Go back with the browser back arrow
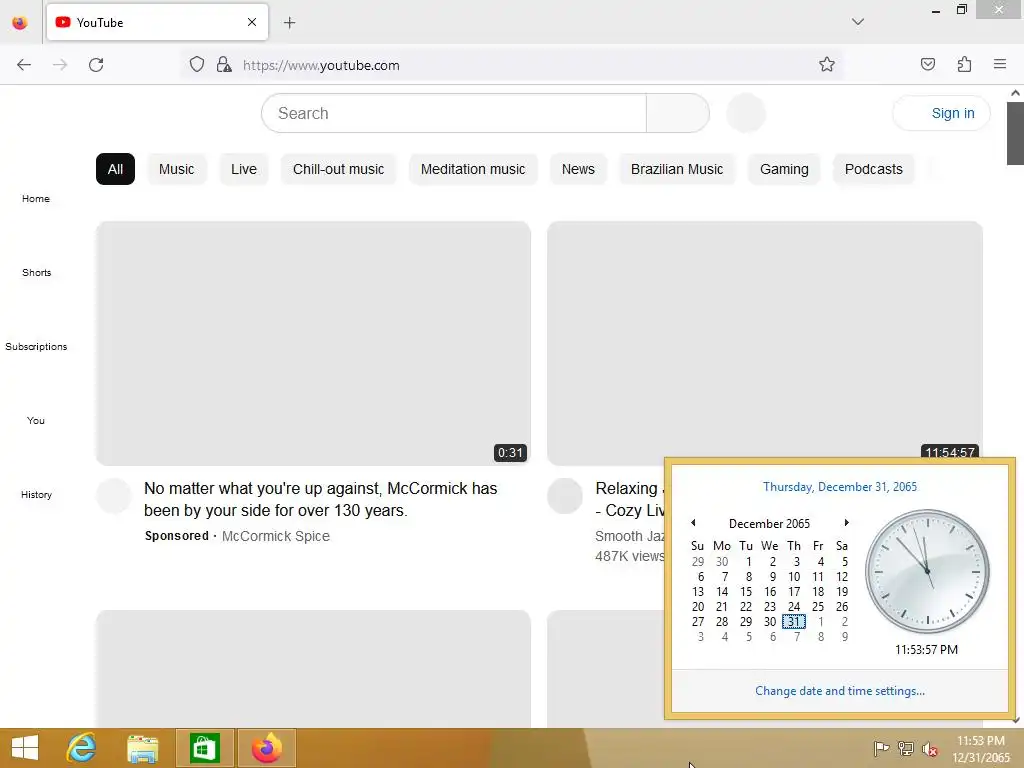The width and height of the screenshot is (1024, 768). pyautogui.click(x=24, y=65)
